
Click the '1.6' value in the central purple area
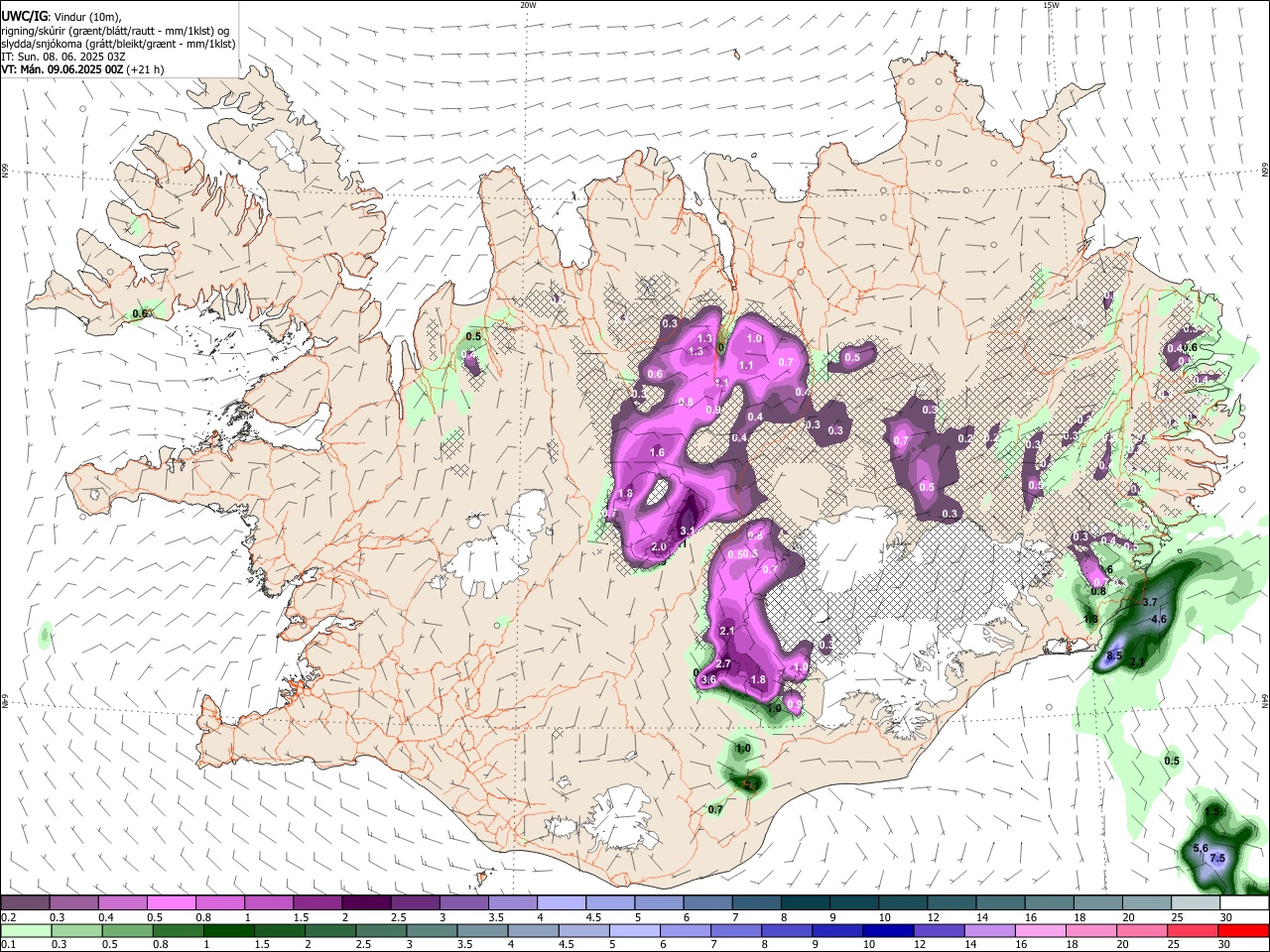657,453
